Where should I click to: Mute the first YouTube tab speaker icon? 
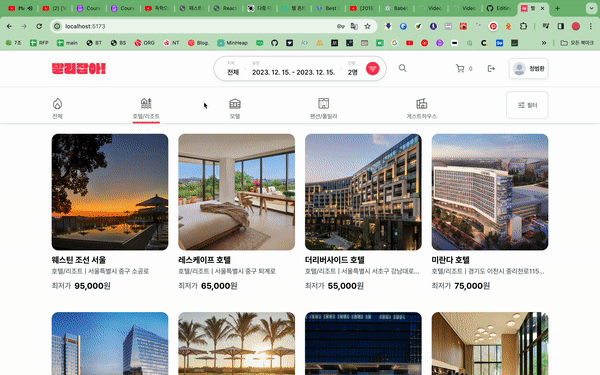(30, 8)
